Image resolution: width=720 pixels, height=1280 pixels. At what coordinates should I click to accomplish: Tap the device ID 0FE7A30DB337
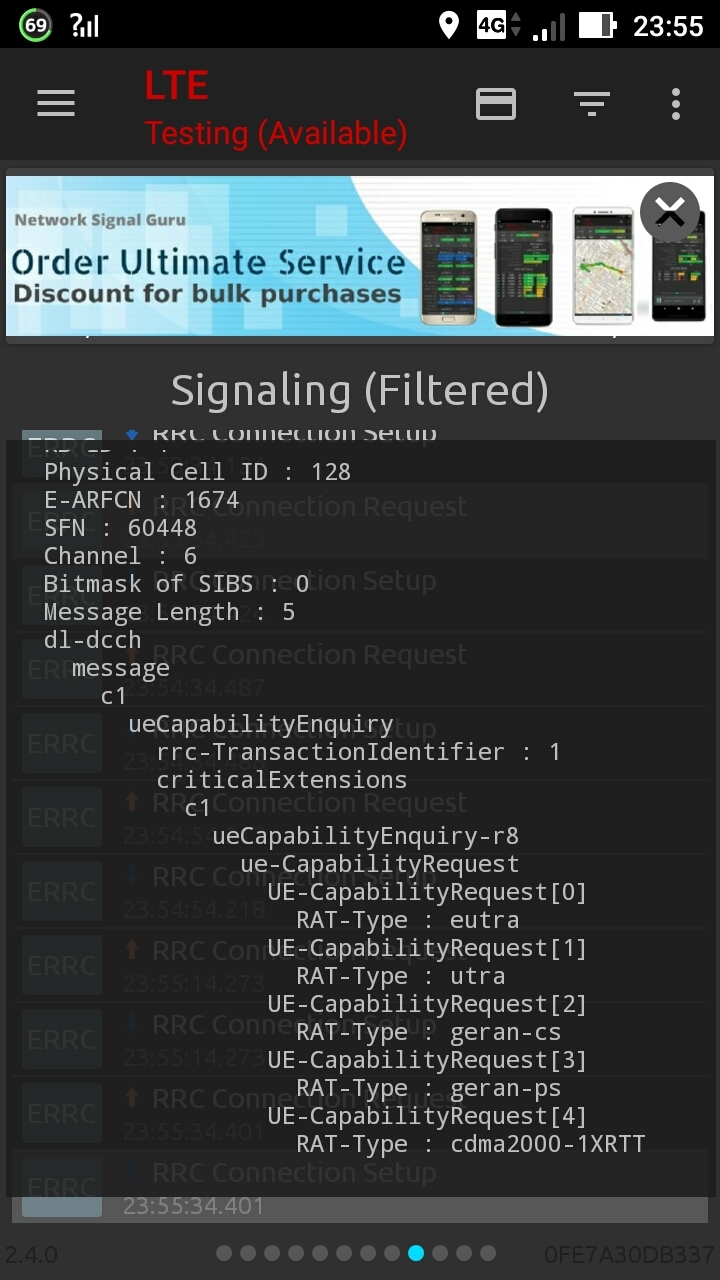tap(629, 1254)
